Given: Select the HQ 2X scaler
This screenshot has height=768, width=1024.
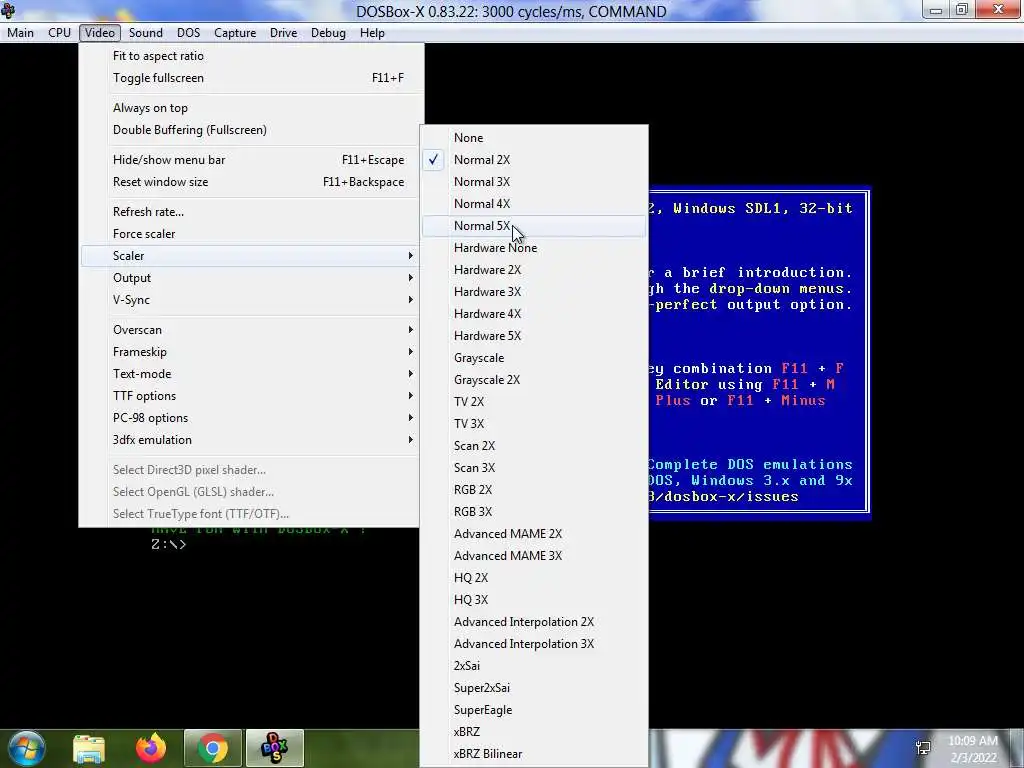Looking at the screenshot, I should click(534, 578).
